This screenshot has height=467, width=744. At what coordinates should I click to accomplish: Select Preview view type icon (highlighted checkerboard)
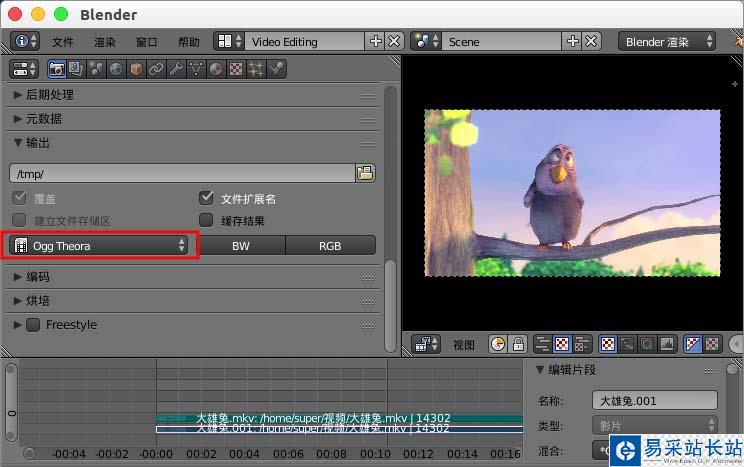pos(562,344)
